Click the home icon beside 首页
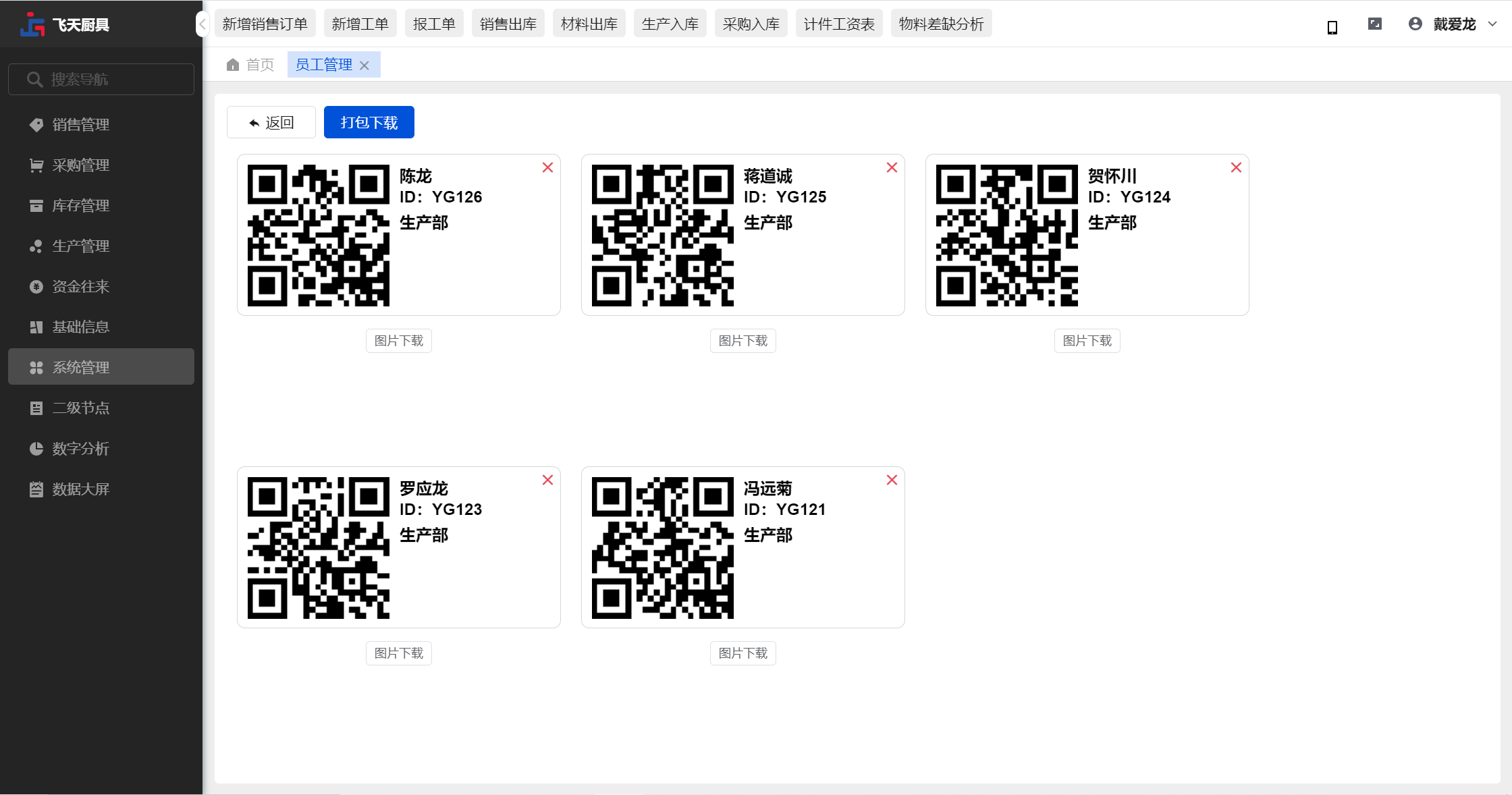Image resolution: width=1512 pixels, height=795 pixels. [x=233, y=65]
